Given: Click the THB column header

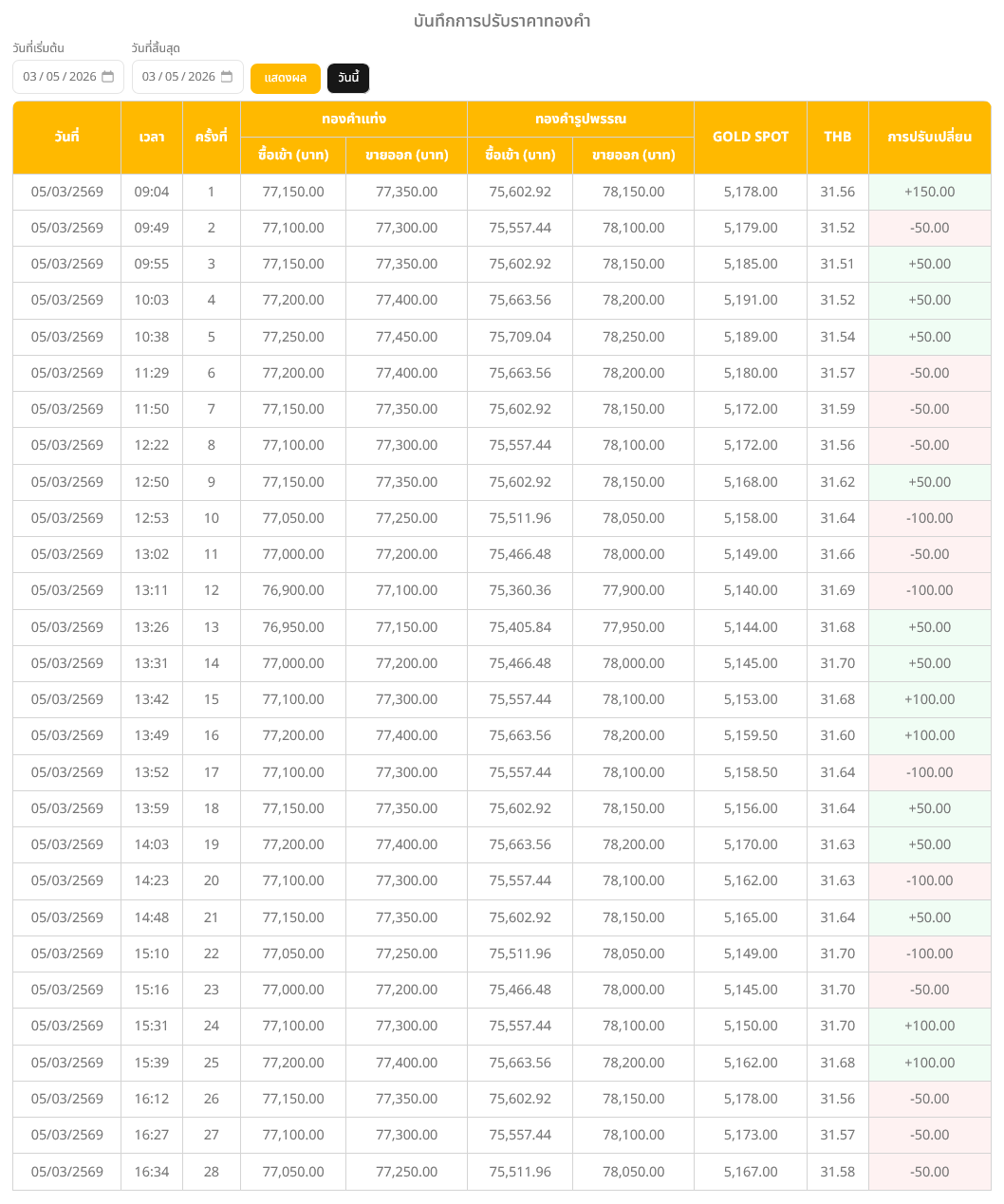Looking at the screenshot, I should coord(837,137).
